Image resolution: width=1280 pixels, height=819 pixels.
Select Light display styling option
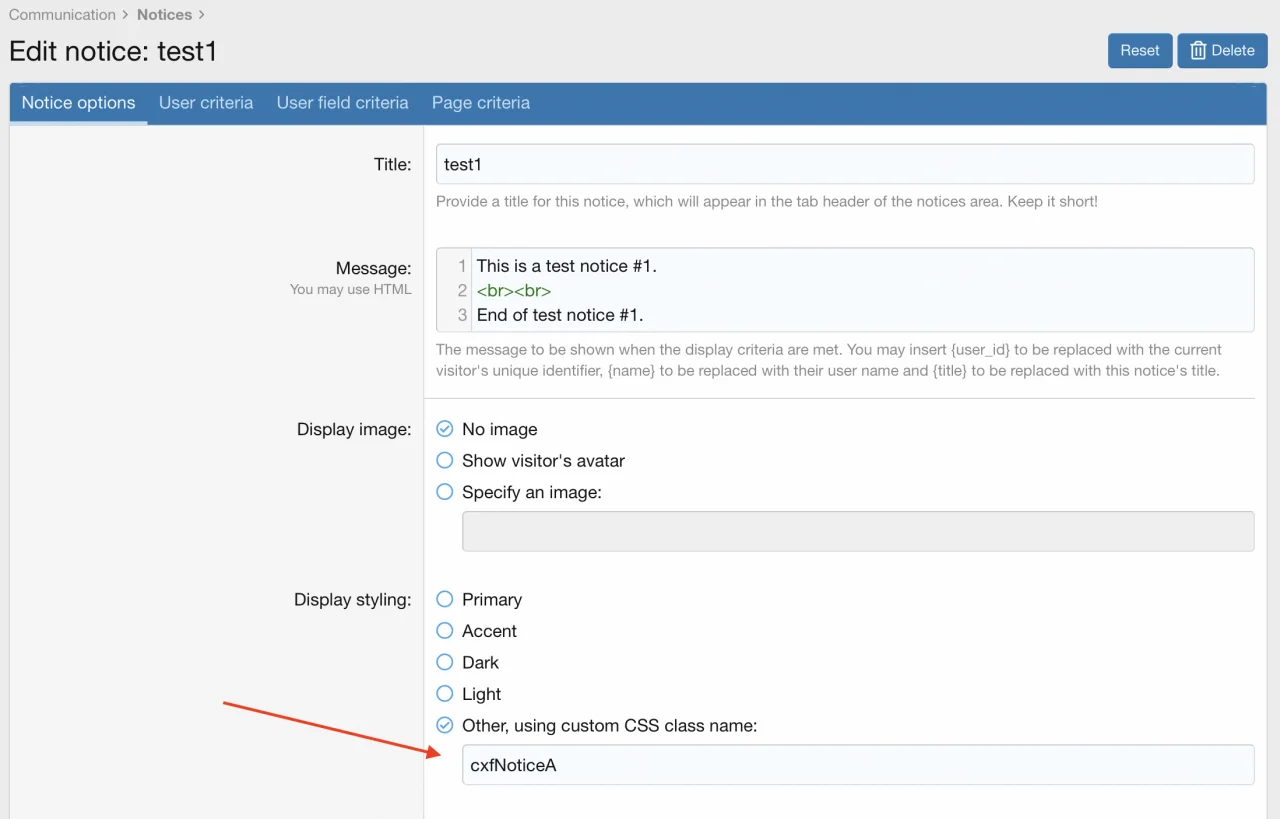point(445,694)
